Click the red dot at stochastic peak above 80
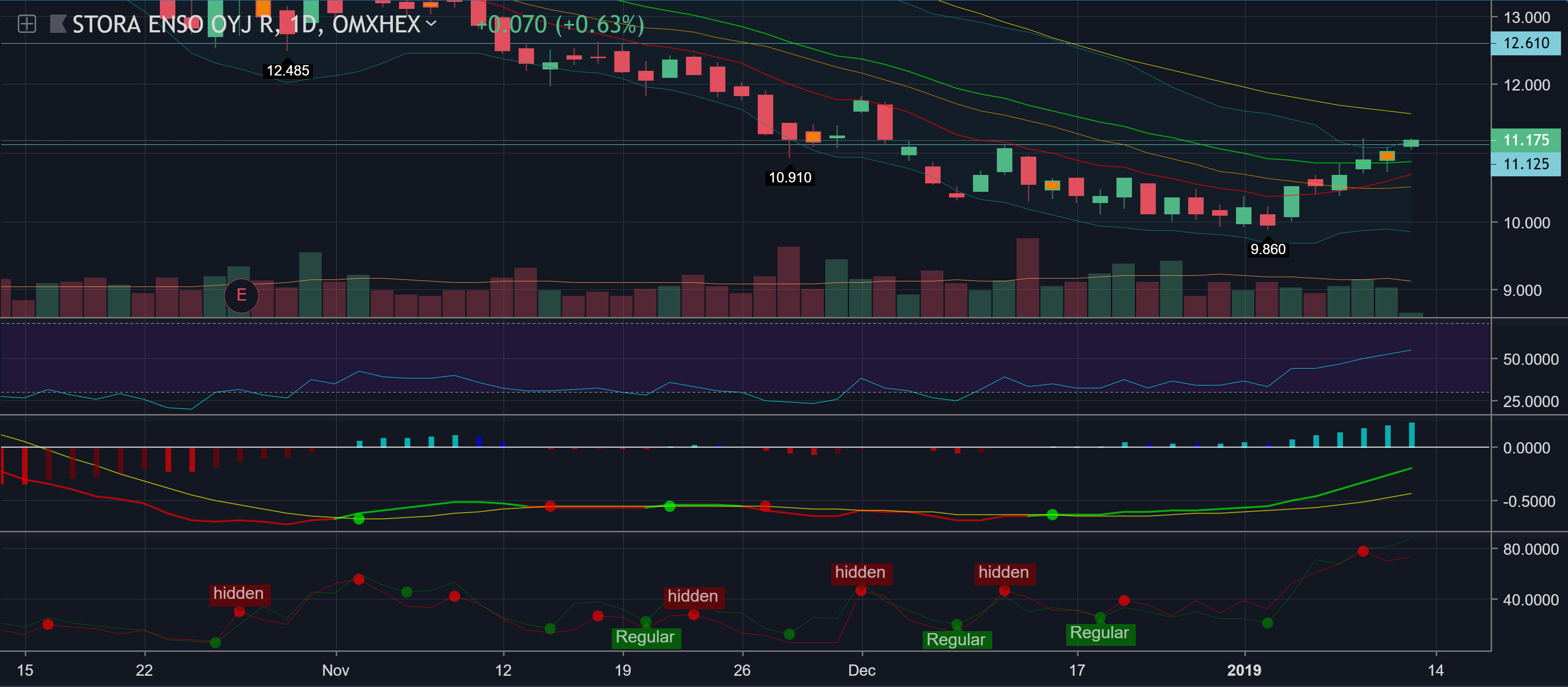The height and width of the screenshot is (687, 1568). (1363, 551)
